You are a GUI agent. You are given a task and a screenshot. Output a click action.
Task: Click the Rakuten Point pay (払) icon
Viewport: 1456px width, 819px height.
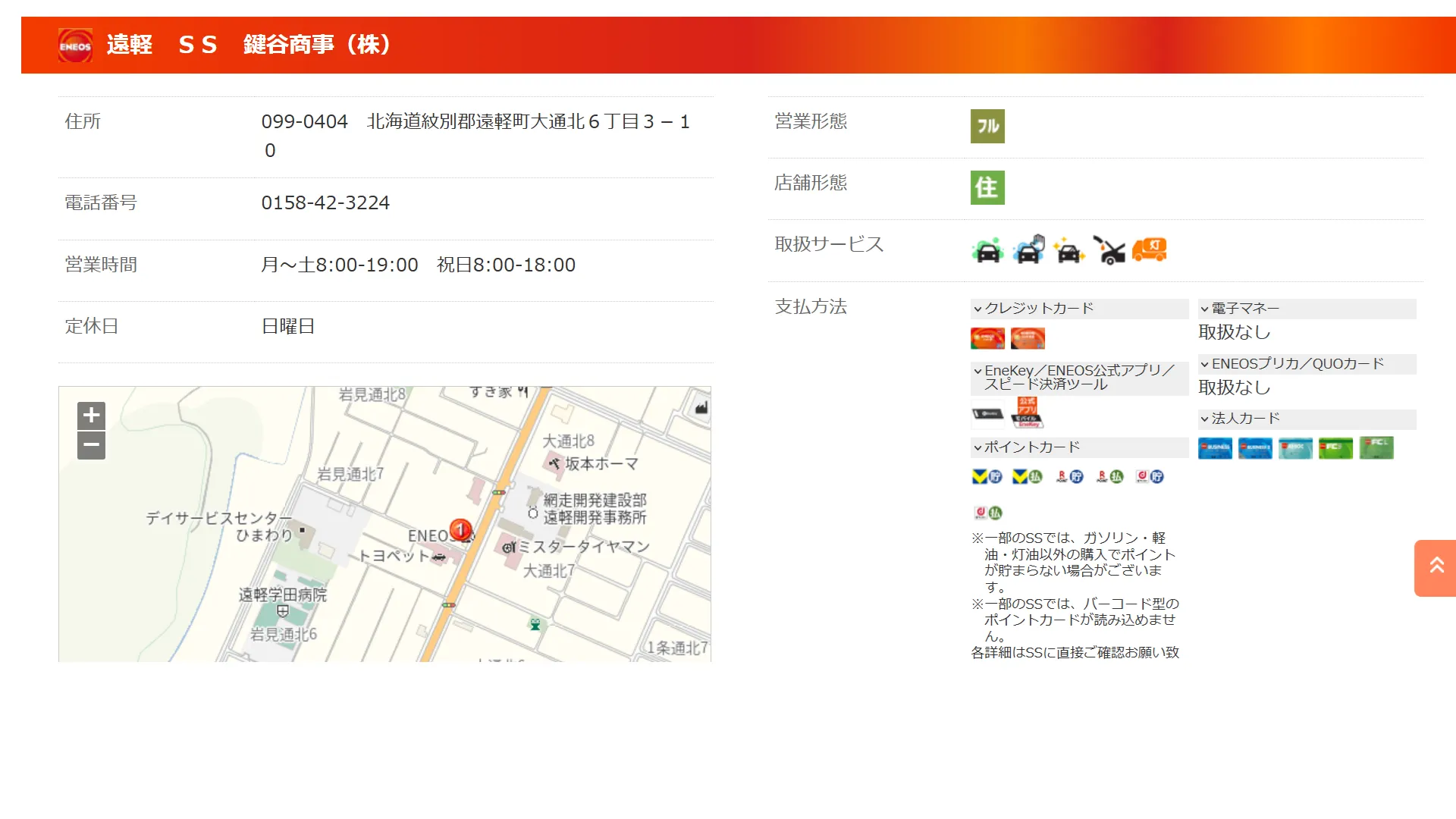coord(1109,476)
